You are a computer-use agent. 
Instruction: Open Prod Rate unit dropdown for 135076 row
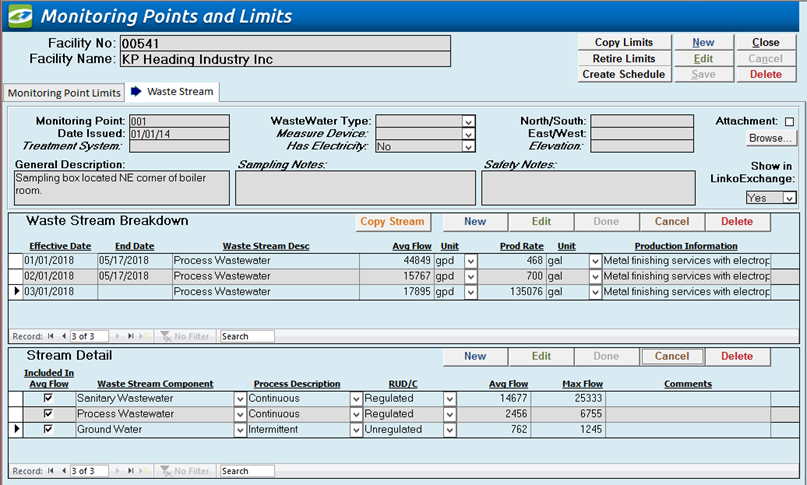click(595, 292)
